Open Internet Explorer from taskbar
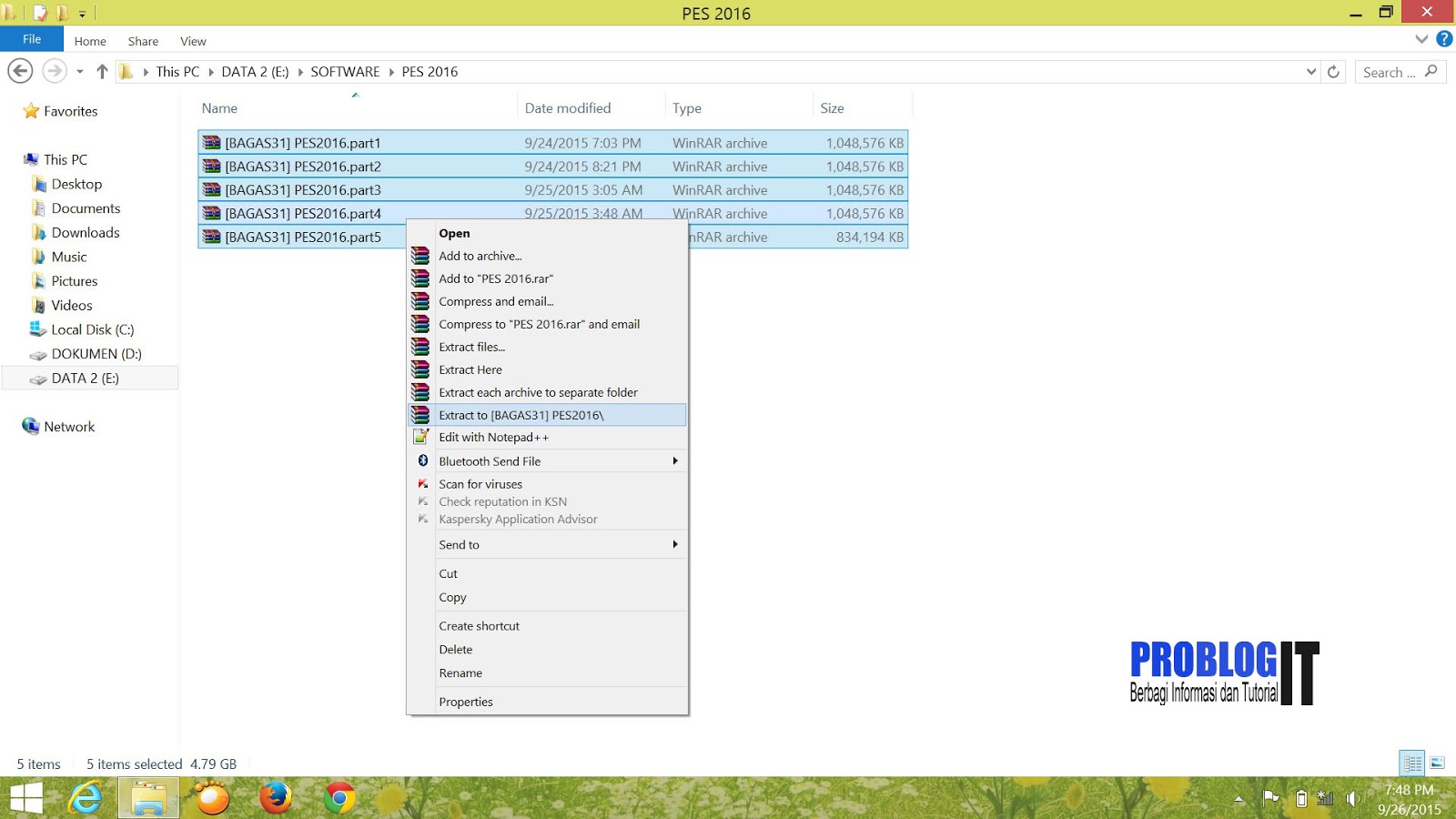Viewport: 1456px width, 819px height. tap(86, 799)
